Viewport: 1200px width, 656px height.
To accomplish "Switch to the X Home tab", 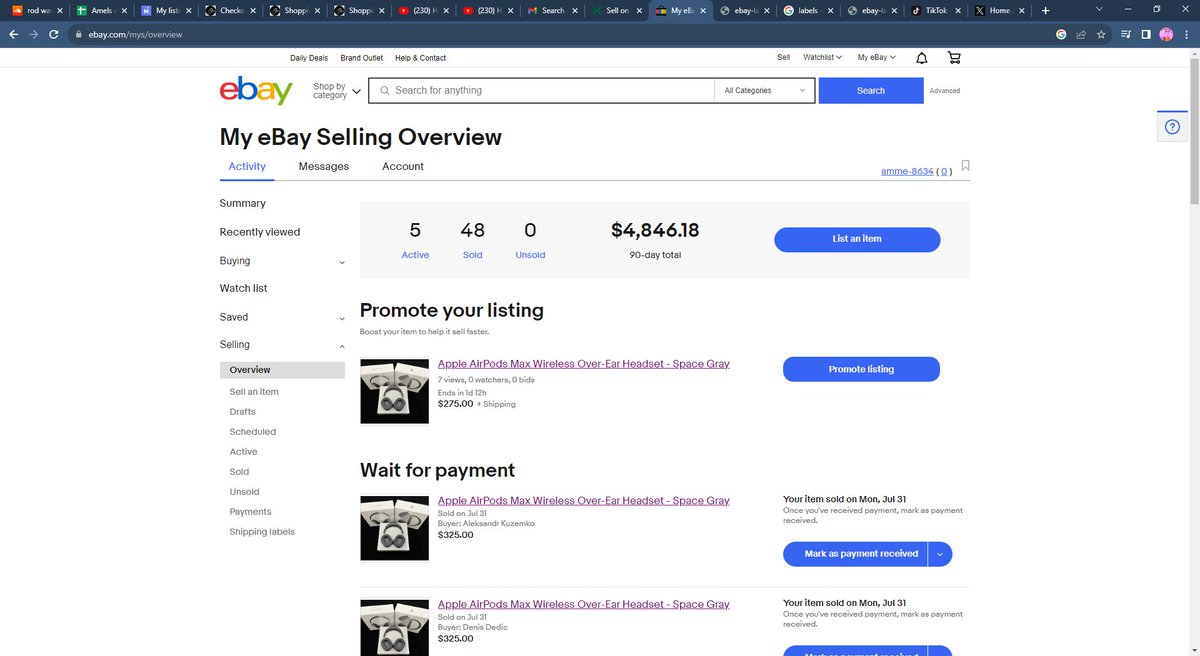I will pyautogui.click(x=1000, y=10).
